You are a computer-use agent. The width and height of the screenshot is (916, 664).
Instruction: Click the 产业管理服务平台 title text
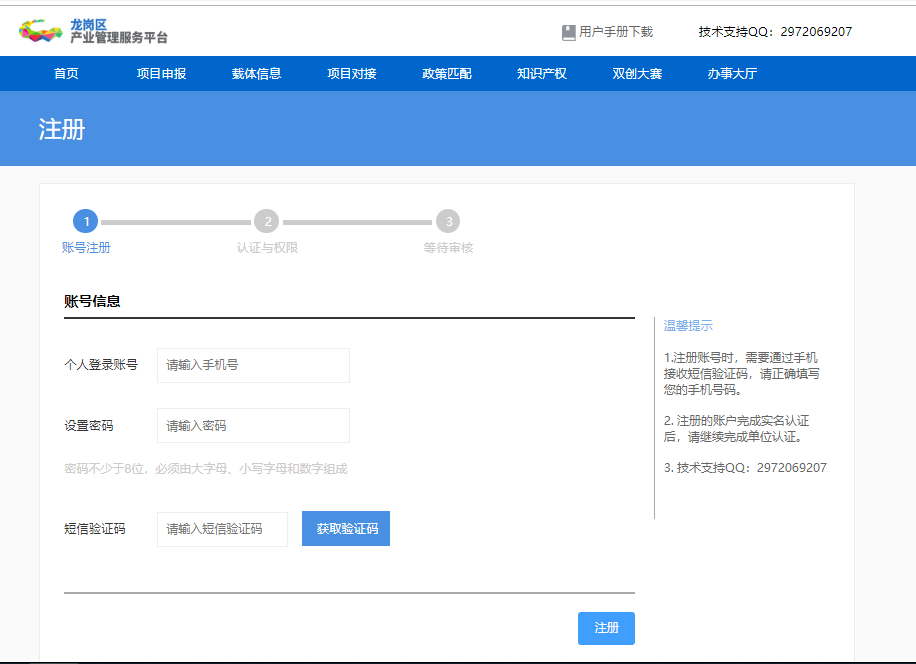pos(119,38)
